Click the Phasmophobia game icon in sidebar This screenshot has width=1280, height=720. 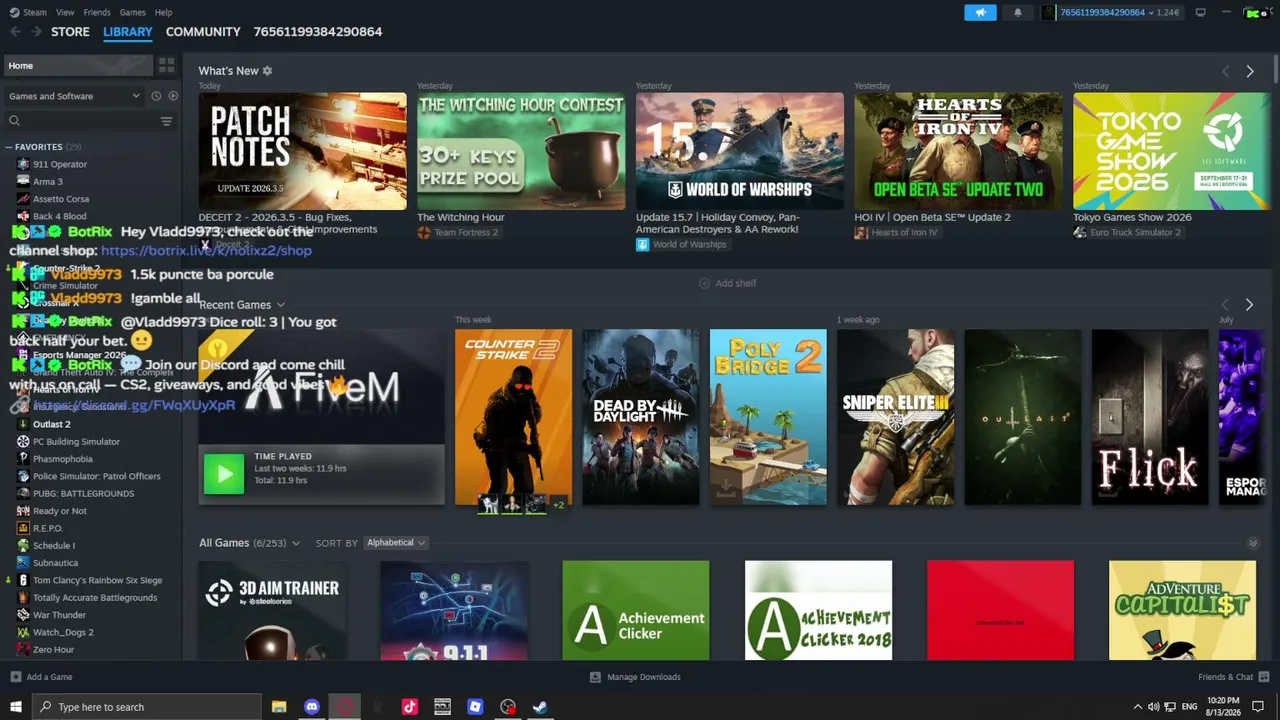click(23, 459)
